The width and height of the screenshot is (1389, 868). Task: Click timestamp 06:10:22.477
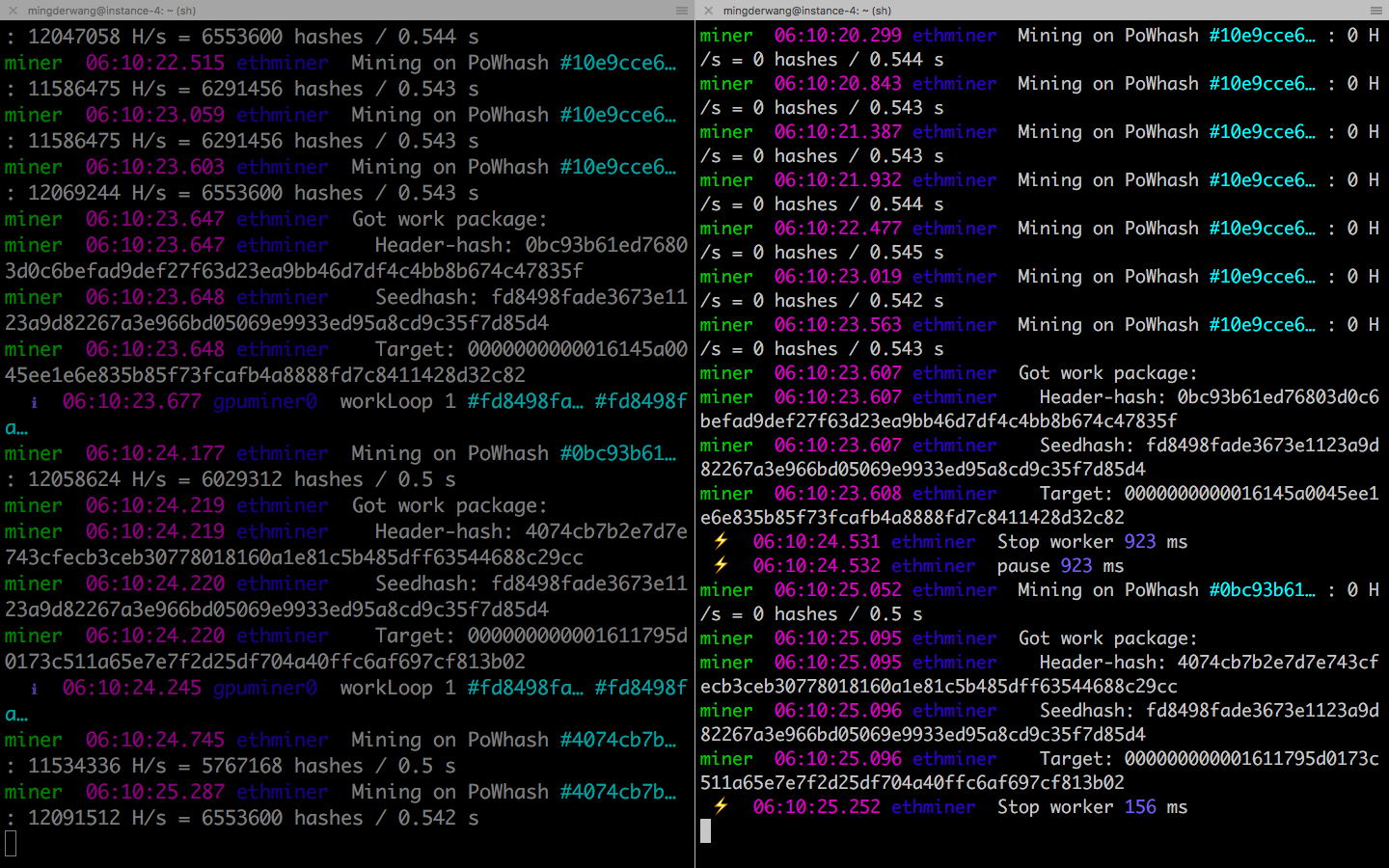tap(838, 229)
